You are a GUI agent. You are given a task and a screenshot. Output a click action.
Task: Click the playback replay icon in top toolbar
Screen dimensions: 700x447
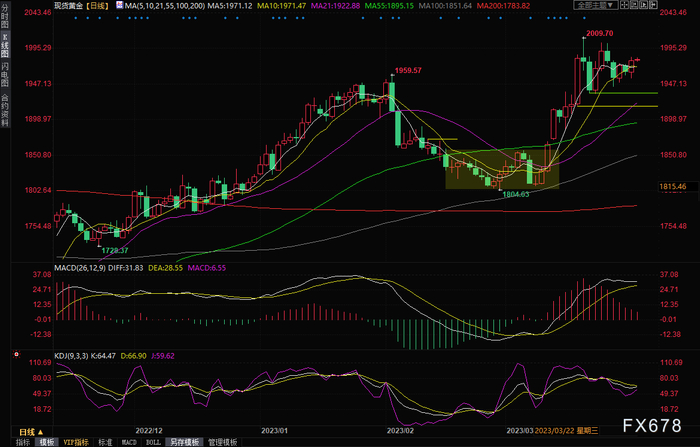point(643,5)
